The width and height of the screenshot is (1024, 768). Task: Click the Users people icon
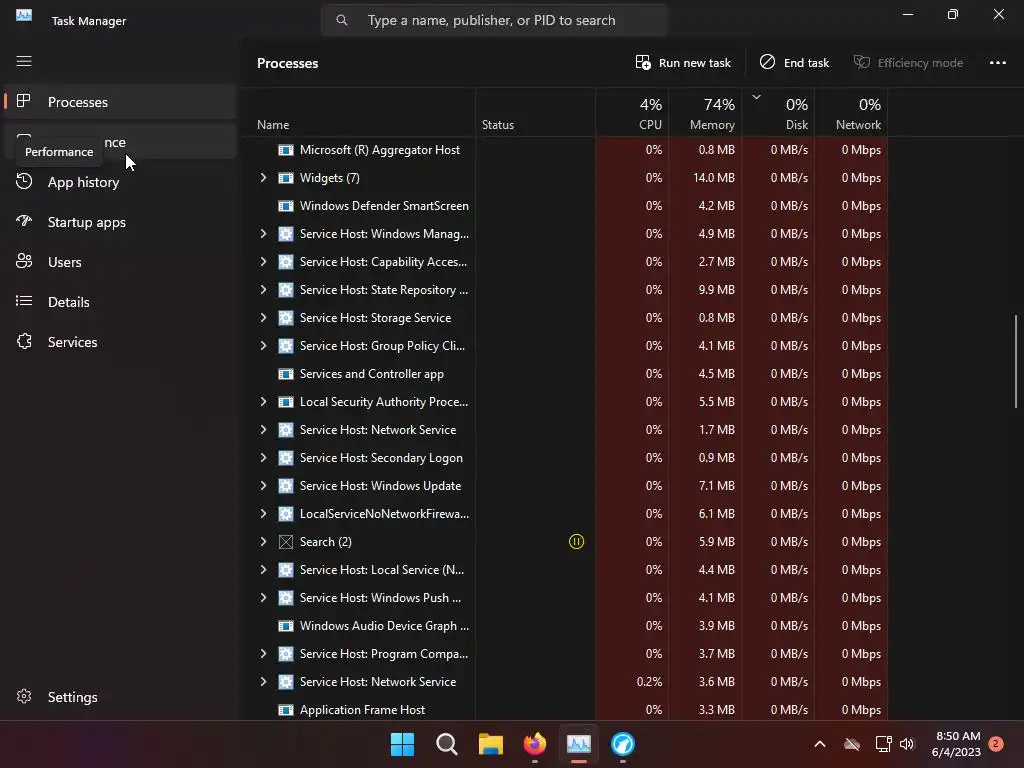24,261
